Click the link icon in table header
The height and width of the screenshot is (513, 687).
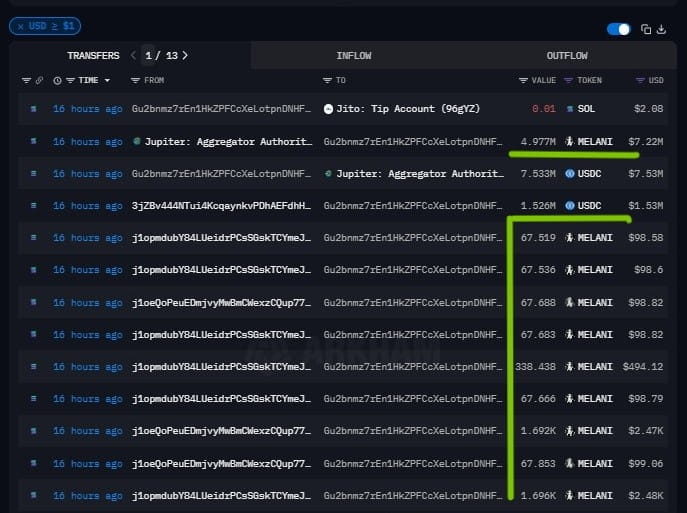point(39,81)
